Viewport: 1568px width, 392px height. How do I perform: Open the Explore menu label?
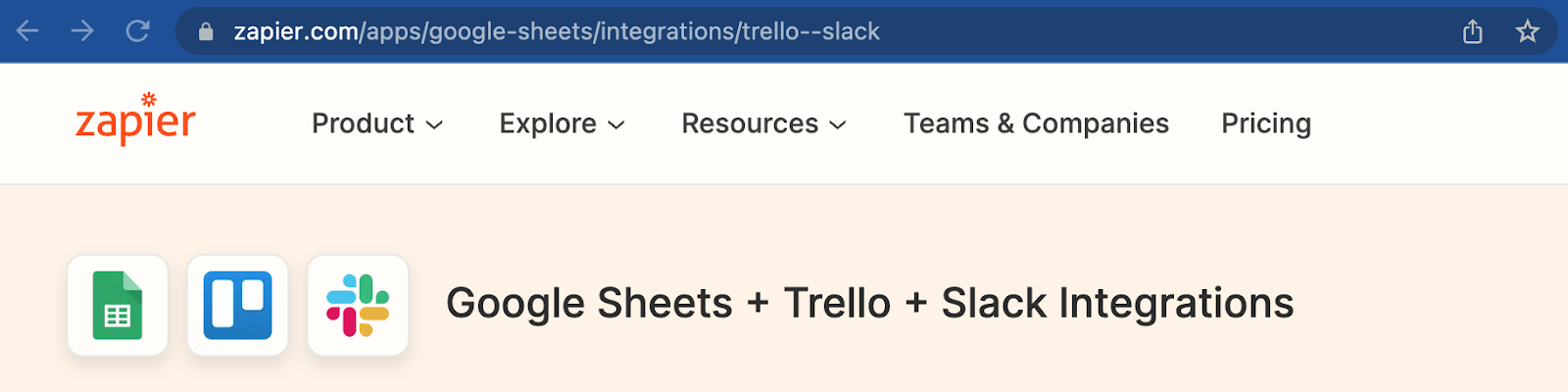coord(548,123)
